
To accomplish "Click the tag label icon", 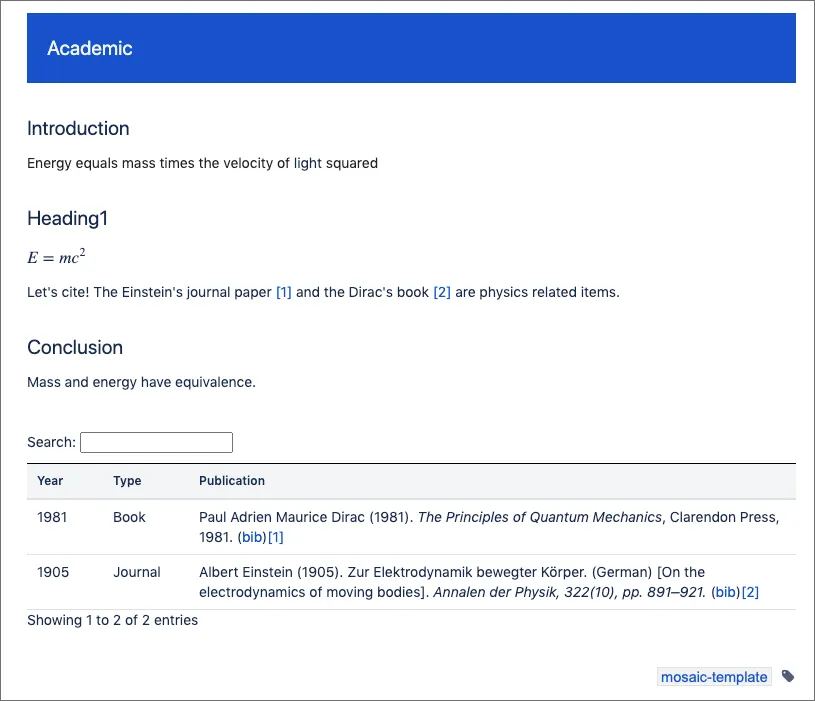I will [788, 676].
